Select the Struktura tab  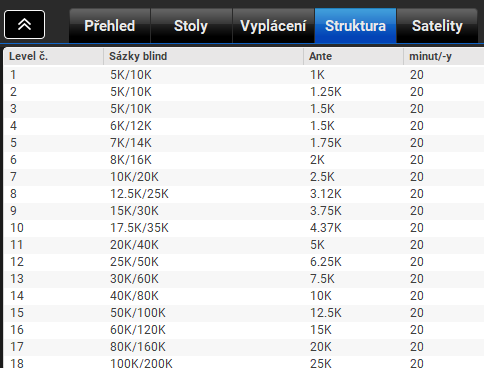click(x=355, y=26)
